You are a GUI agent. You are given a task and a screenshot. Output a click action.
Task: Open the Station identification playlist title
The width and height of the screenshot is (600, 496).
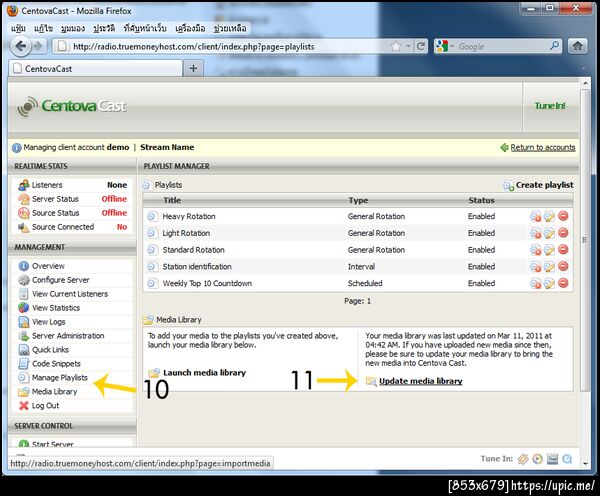pyautogui.click(x=197, y=266)
